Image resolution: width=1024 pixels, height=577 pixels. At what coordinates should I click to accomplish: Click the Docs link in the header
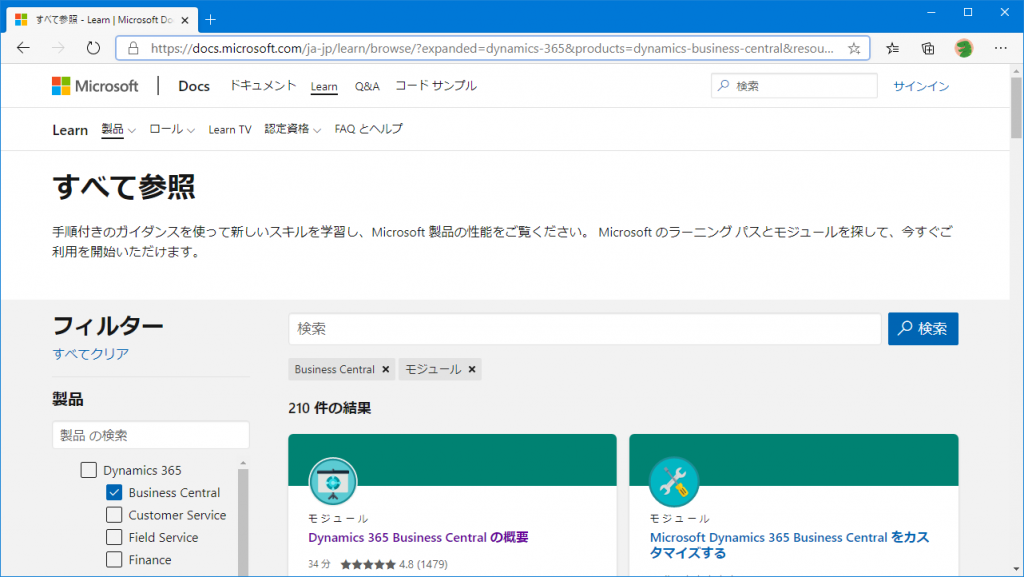(194, 86)
